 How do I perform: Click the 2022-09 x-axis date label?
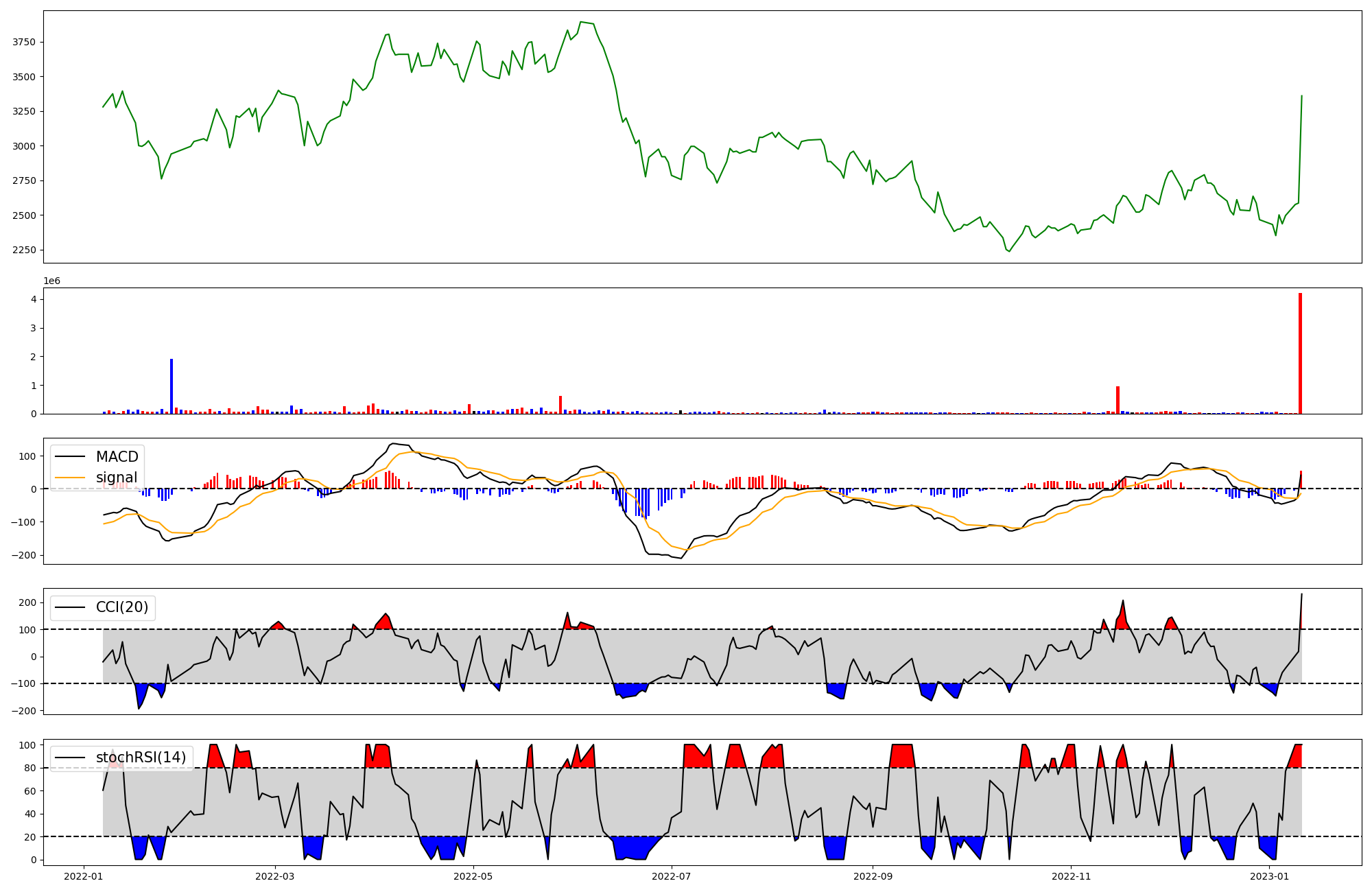click(x=873, y=876)
